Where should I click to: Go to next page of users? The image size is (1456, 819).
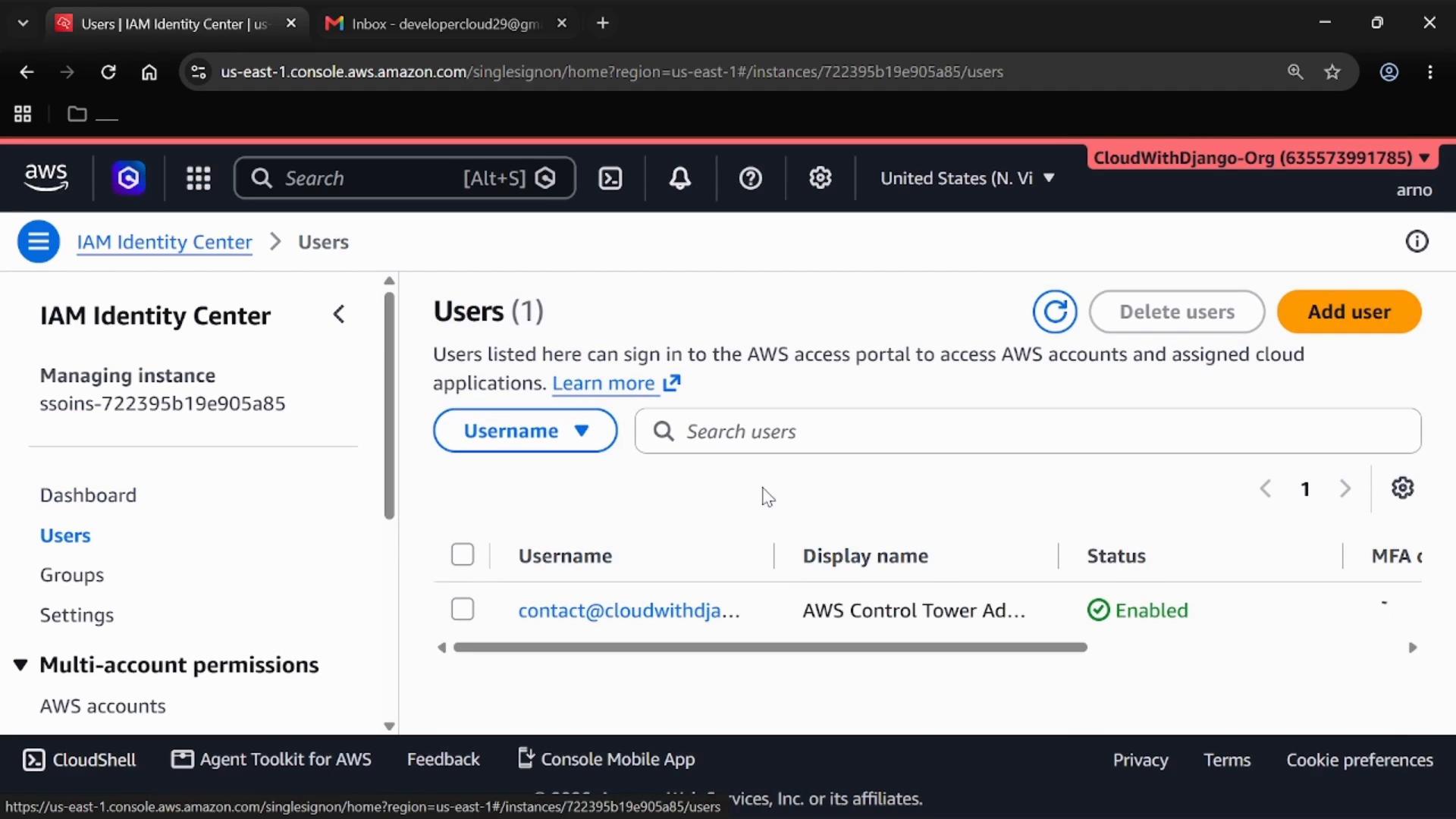pyautogui.click(x=1345, y=489)
